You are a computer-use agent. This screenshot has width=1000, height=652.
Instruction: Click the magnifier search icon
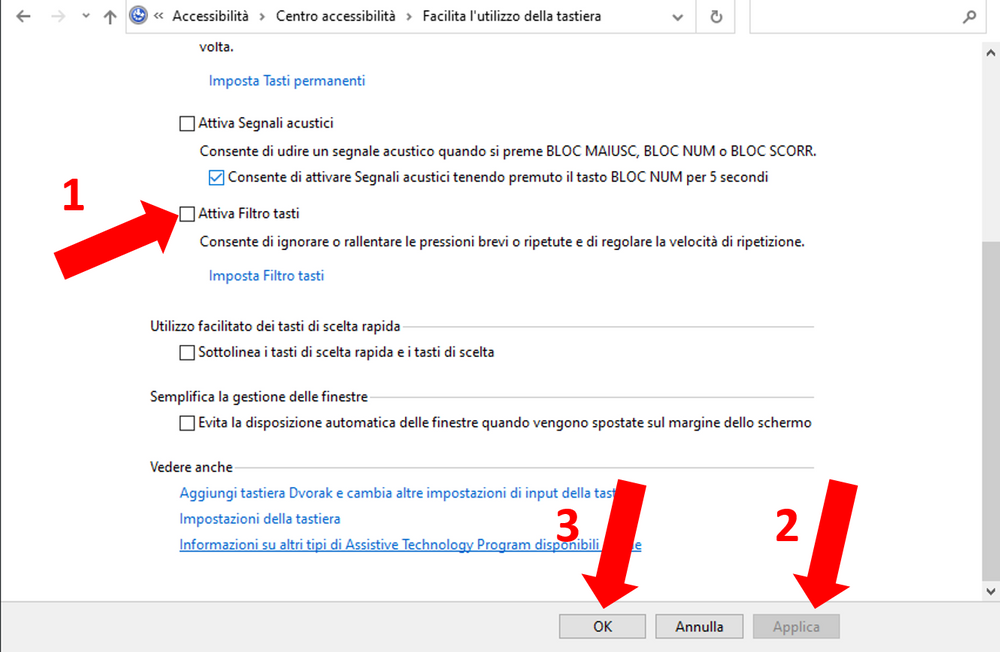969,17
